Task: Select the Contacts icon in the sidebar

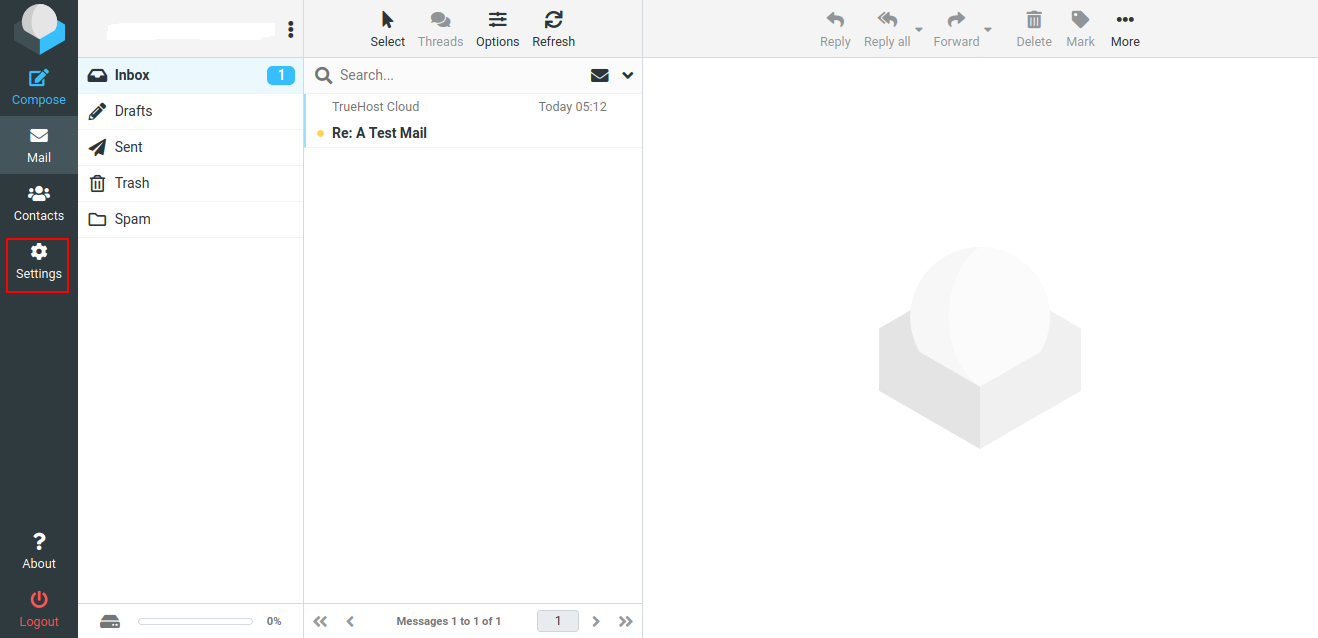Action: [38, 201]
